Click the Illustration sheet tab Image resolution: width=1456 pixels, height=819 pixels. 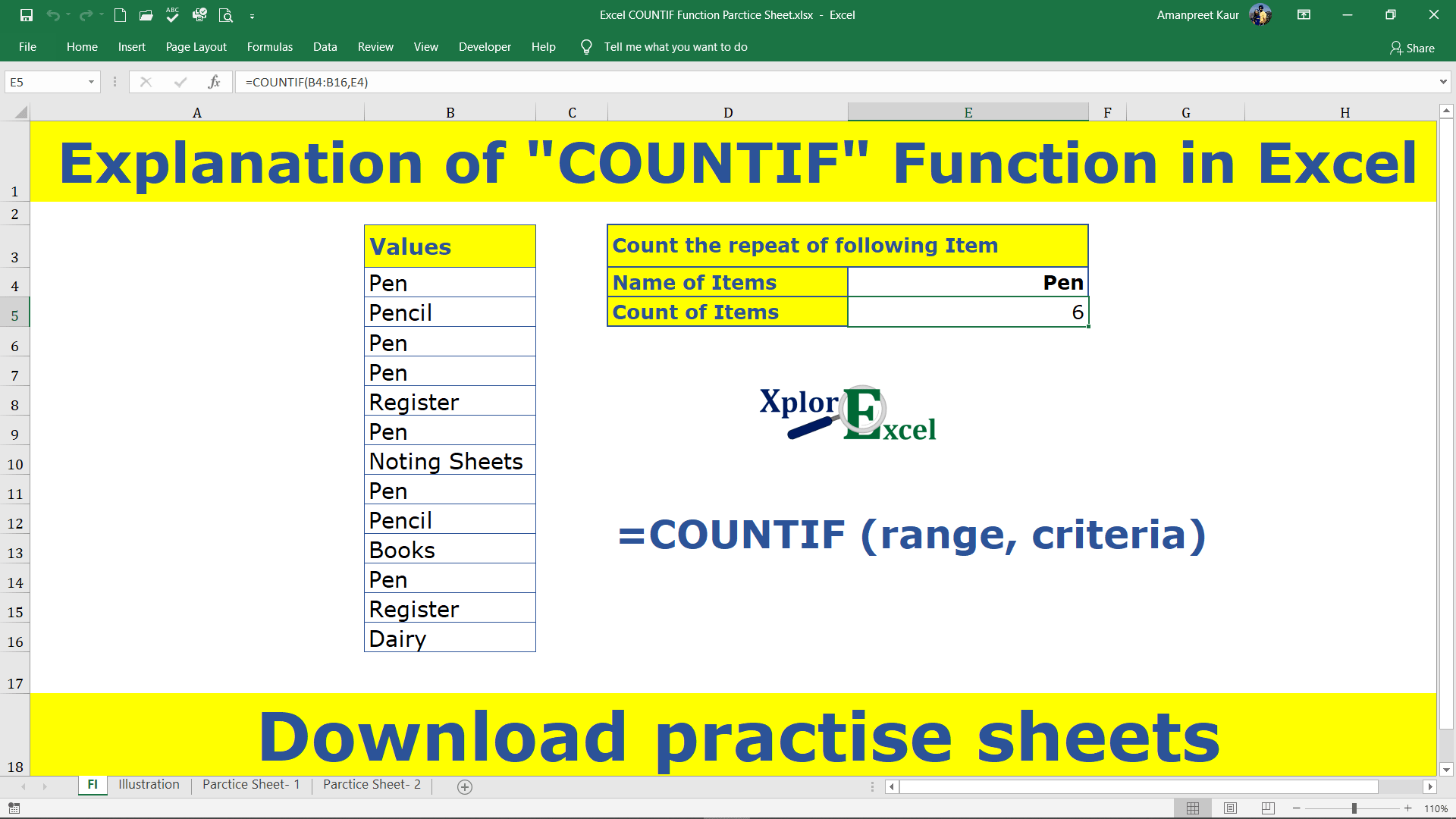click(x=148, y=784)
